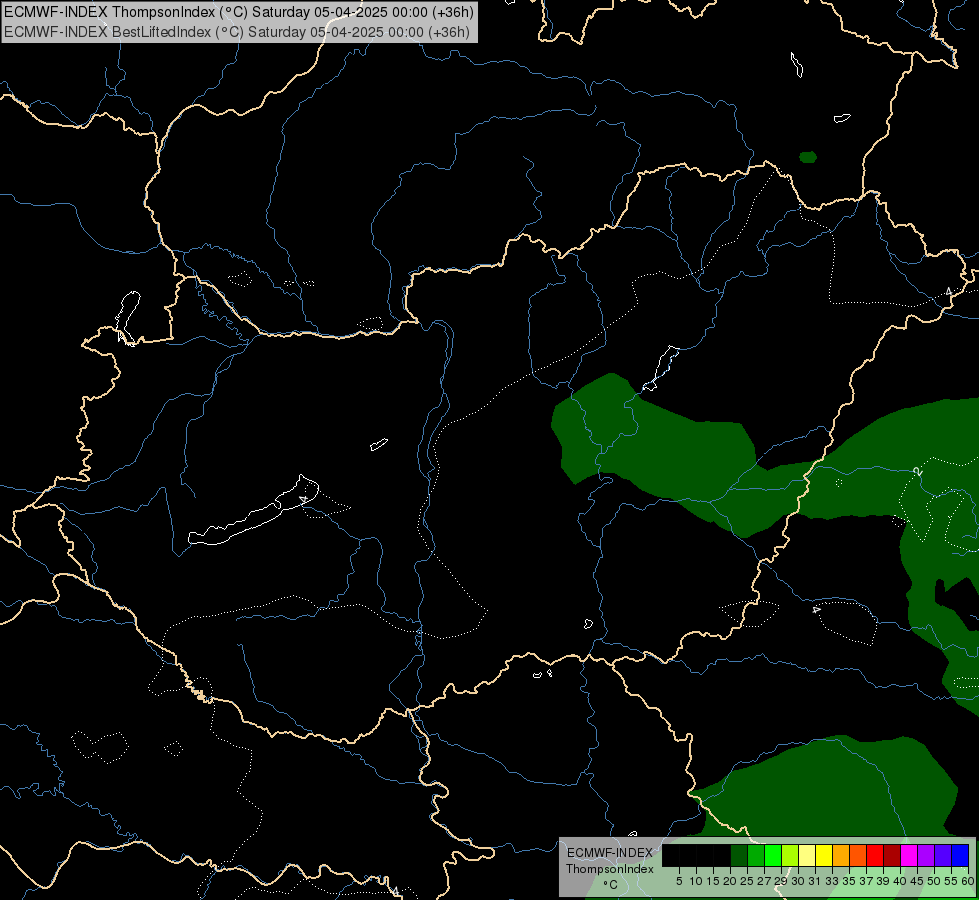
Task: Click the ECMWF-INDEX ThompsonIndex title line
Action: 239,12
